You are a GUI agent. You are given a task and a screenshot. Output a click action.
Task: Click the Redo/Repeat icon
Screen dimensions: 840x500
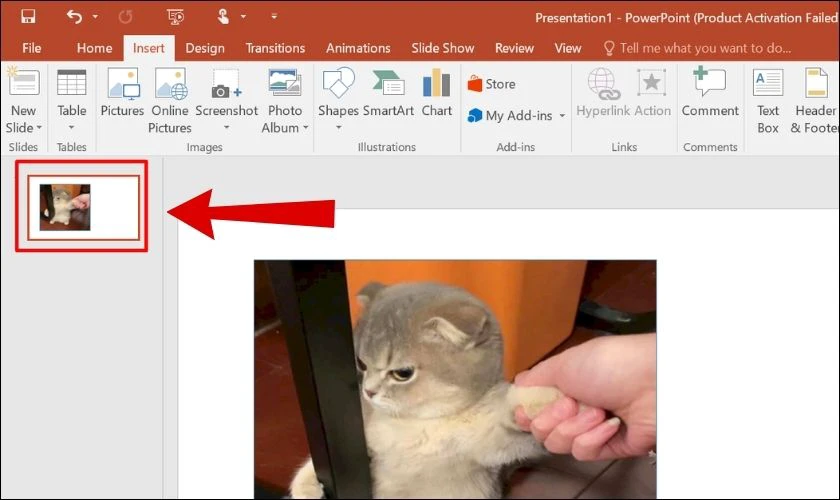pos(125,17)
